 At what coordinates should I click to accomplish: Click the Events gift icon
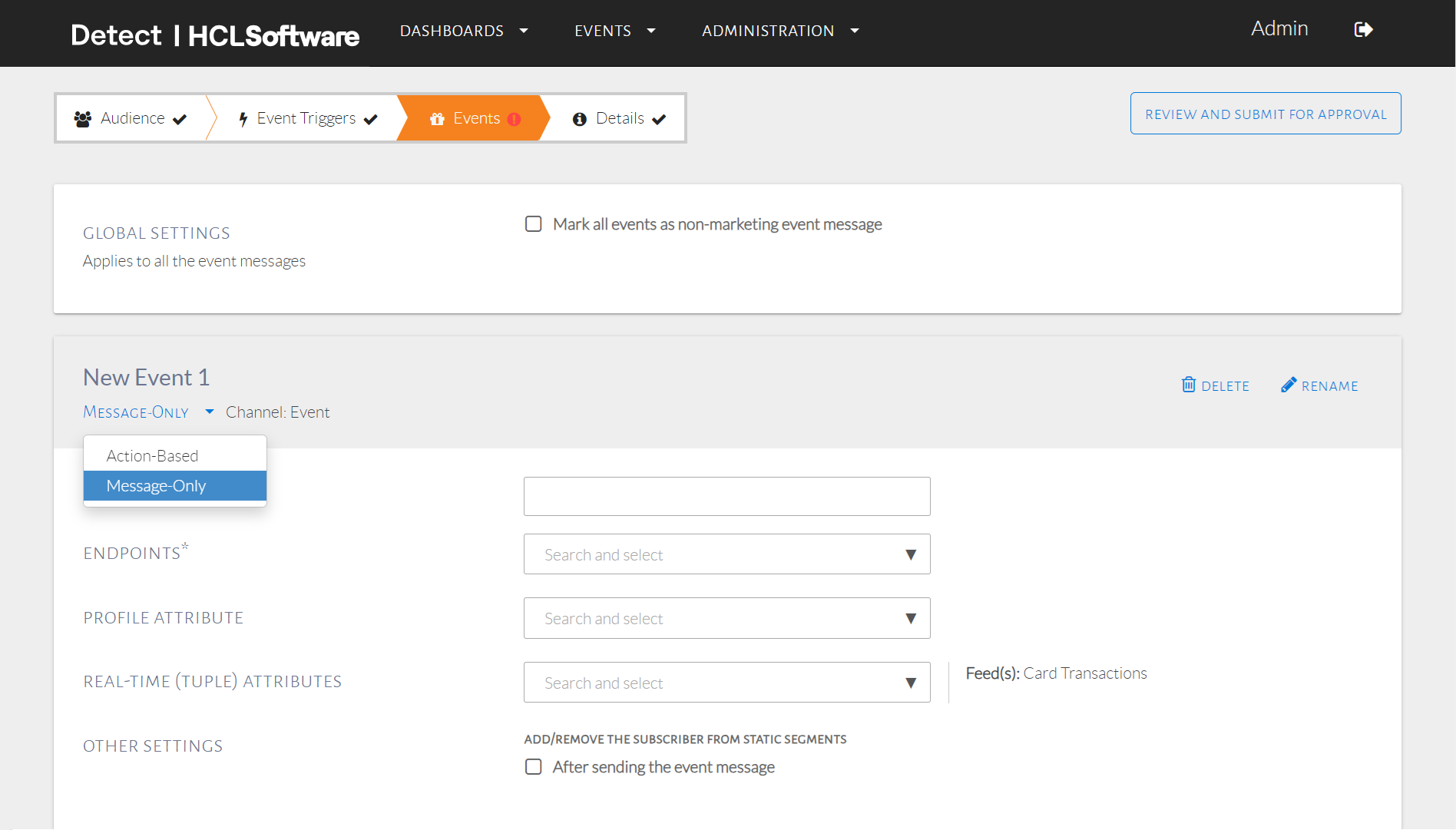[437, 119]
